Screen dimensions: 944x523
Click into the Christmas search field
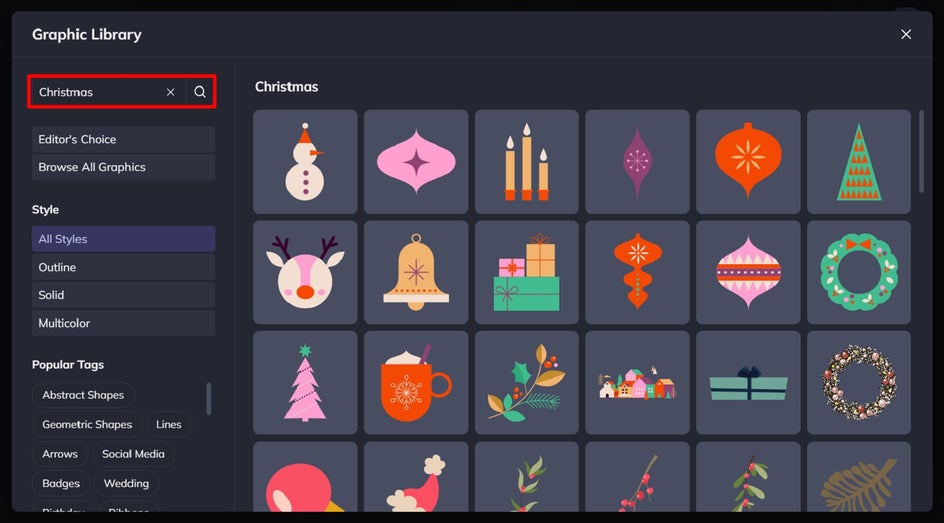[x=99, y=92]
